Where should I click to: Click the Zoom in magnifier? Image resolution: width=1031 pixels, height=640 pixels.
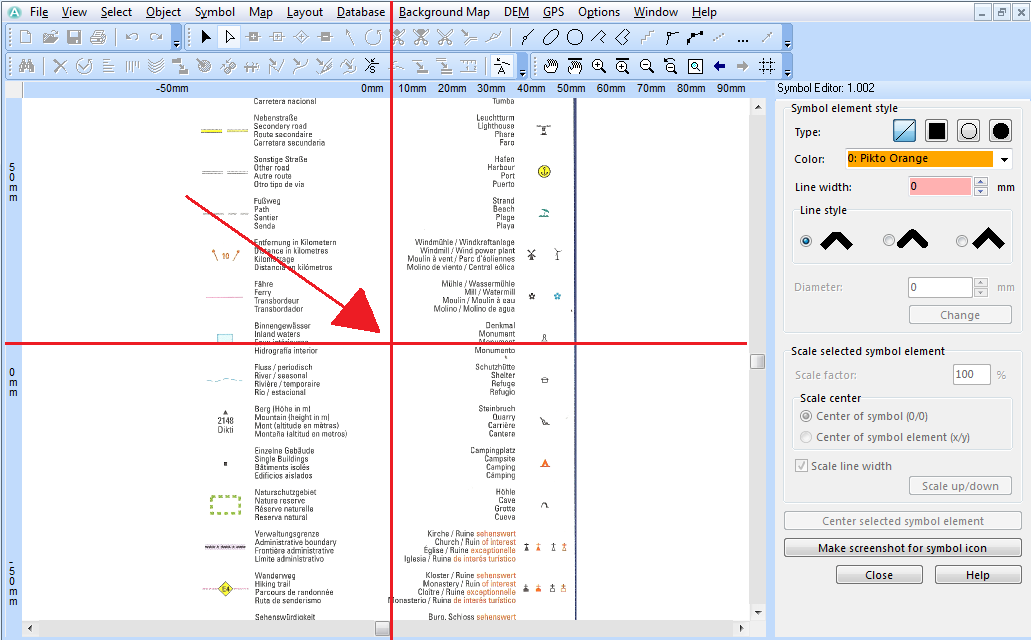[598, 66]
